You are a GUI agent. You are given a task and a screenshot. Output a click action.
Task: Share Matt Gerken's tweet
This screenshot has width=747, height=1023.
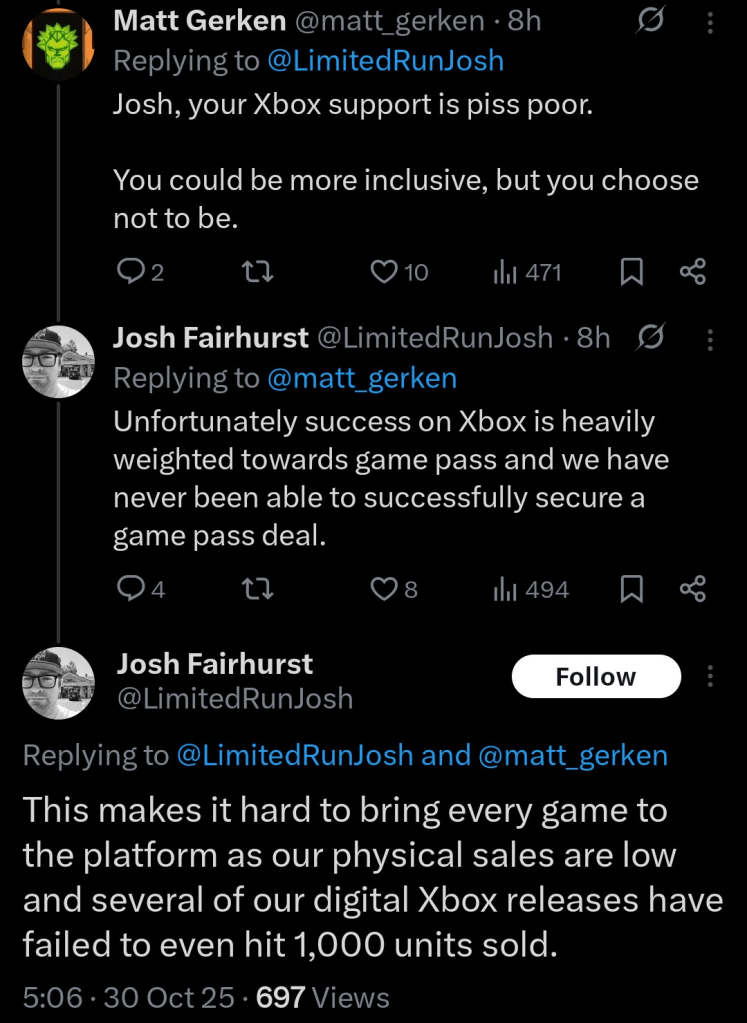coord(693,272)
